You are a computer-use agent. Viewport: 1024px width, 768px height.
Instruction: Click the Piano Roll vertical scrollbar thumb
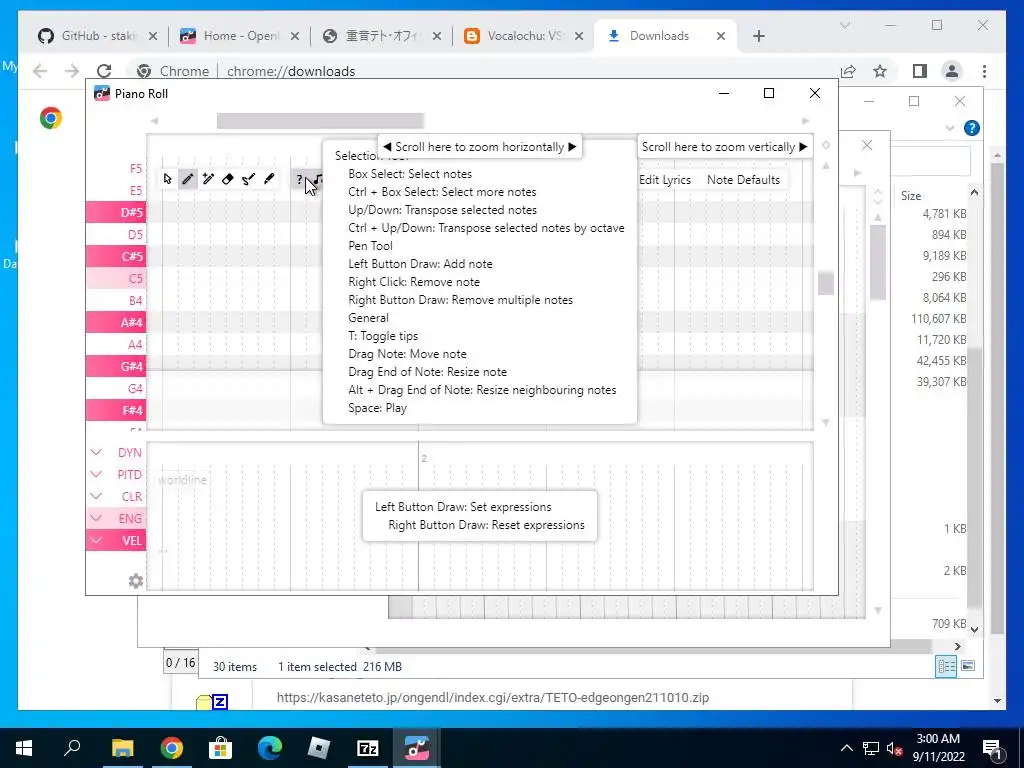(x=825, y=283)
